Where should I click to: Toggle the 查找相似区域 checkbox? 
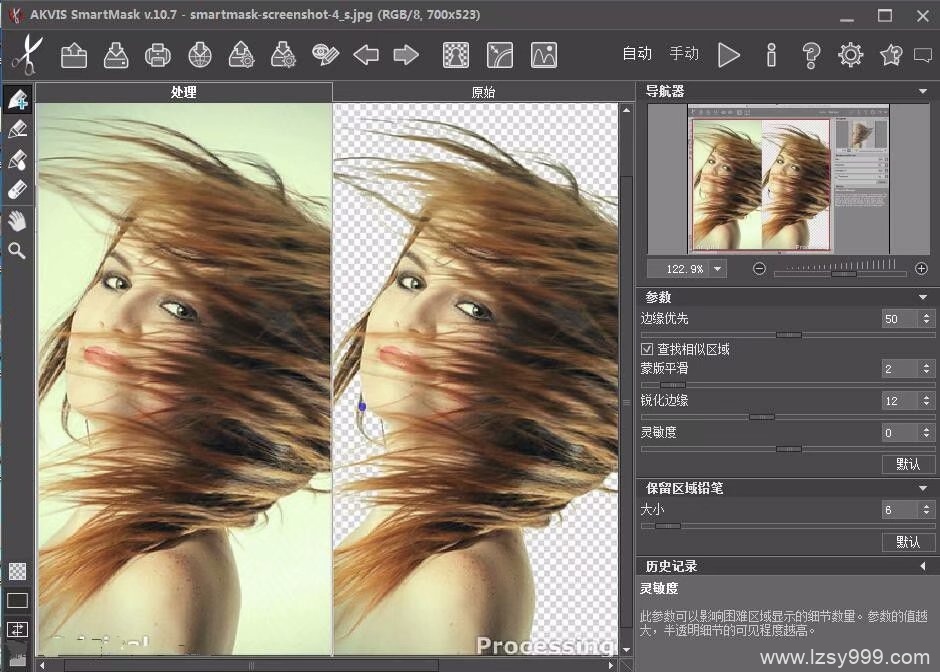click(x=647, y=349)
